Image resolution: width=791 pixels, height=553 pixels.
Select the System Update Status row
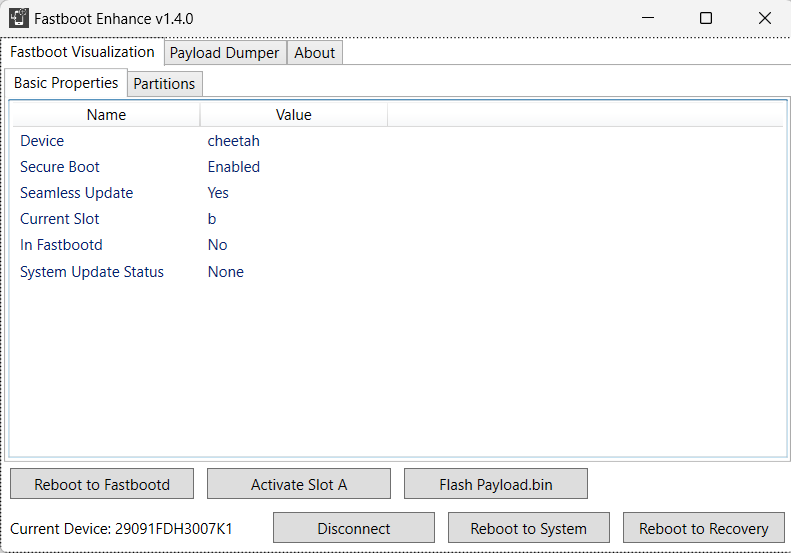tap(92, 272)
